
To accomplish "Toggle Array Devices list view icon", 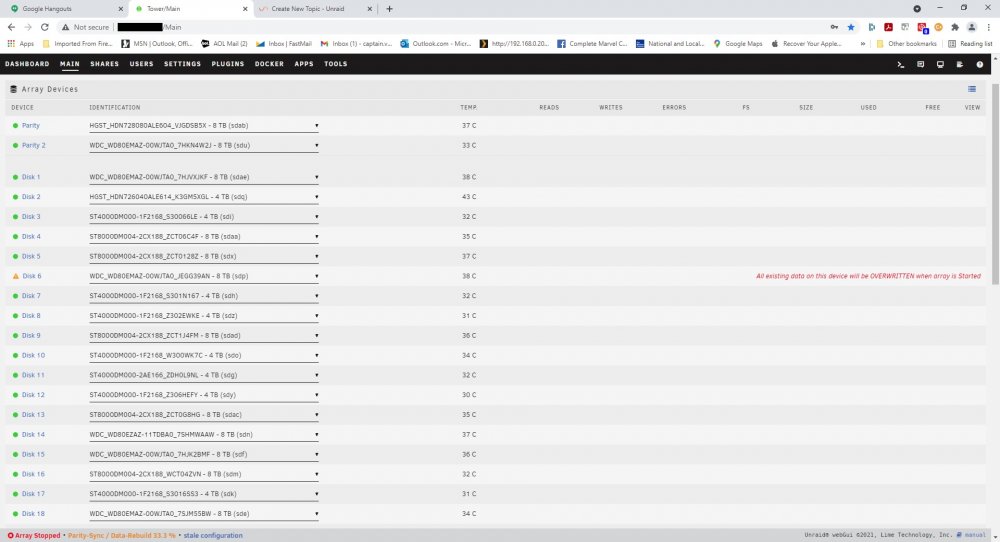I will (972, 89).
